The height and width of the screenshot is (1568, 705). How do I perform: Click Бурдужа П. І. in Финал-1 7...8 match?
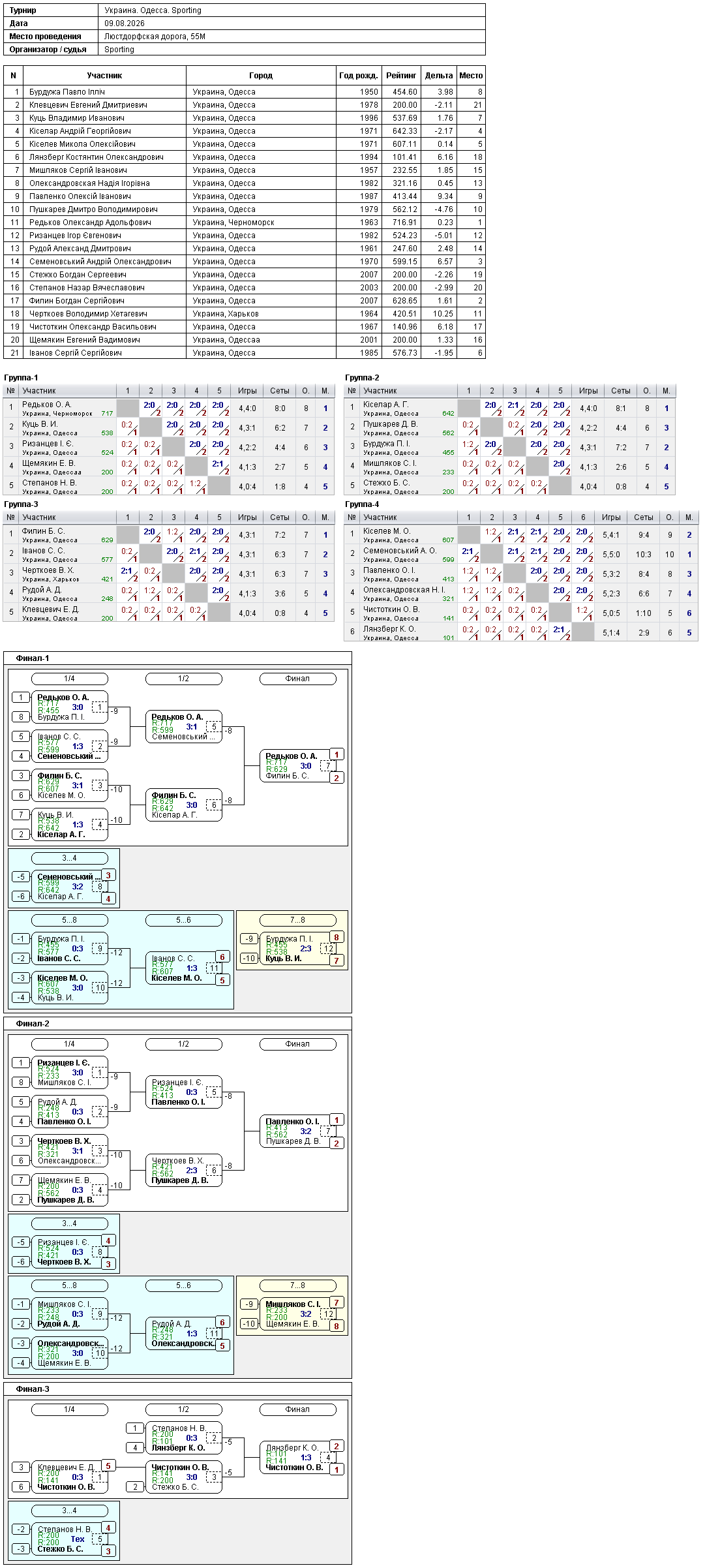click(289, 939)
